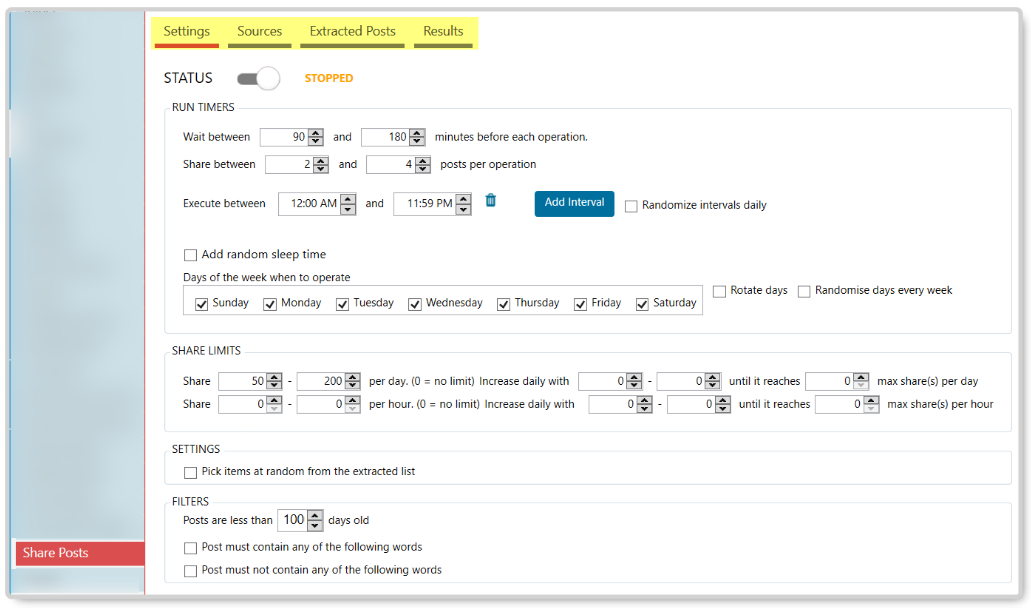Uncheck the Friday checkbox

tap(580, 304)
